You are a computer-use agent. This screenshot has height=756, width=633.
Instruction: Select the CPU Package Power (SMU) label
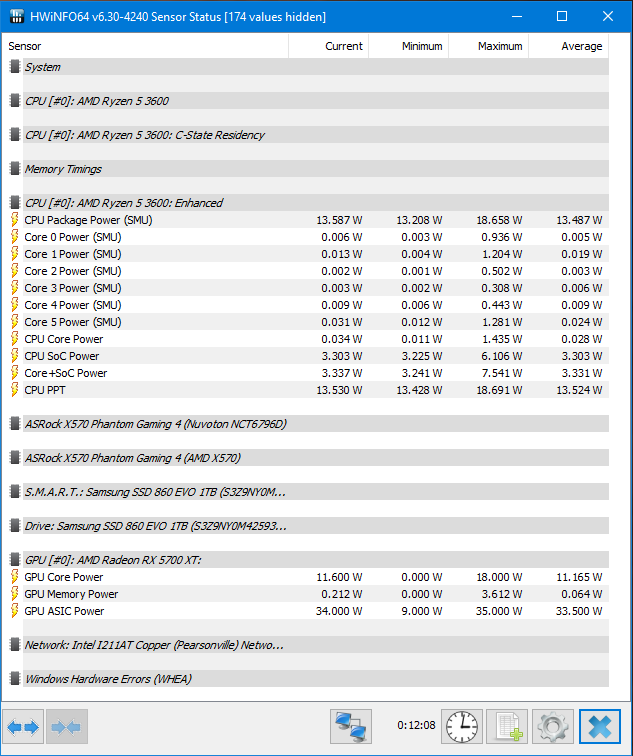(88, 220)
